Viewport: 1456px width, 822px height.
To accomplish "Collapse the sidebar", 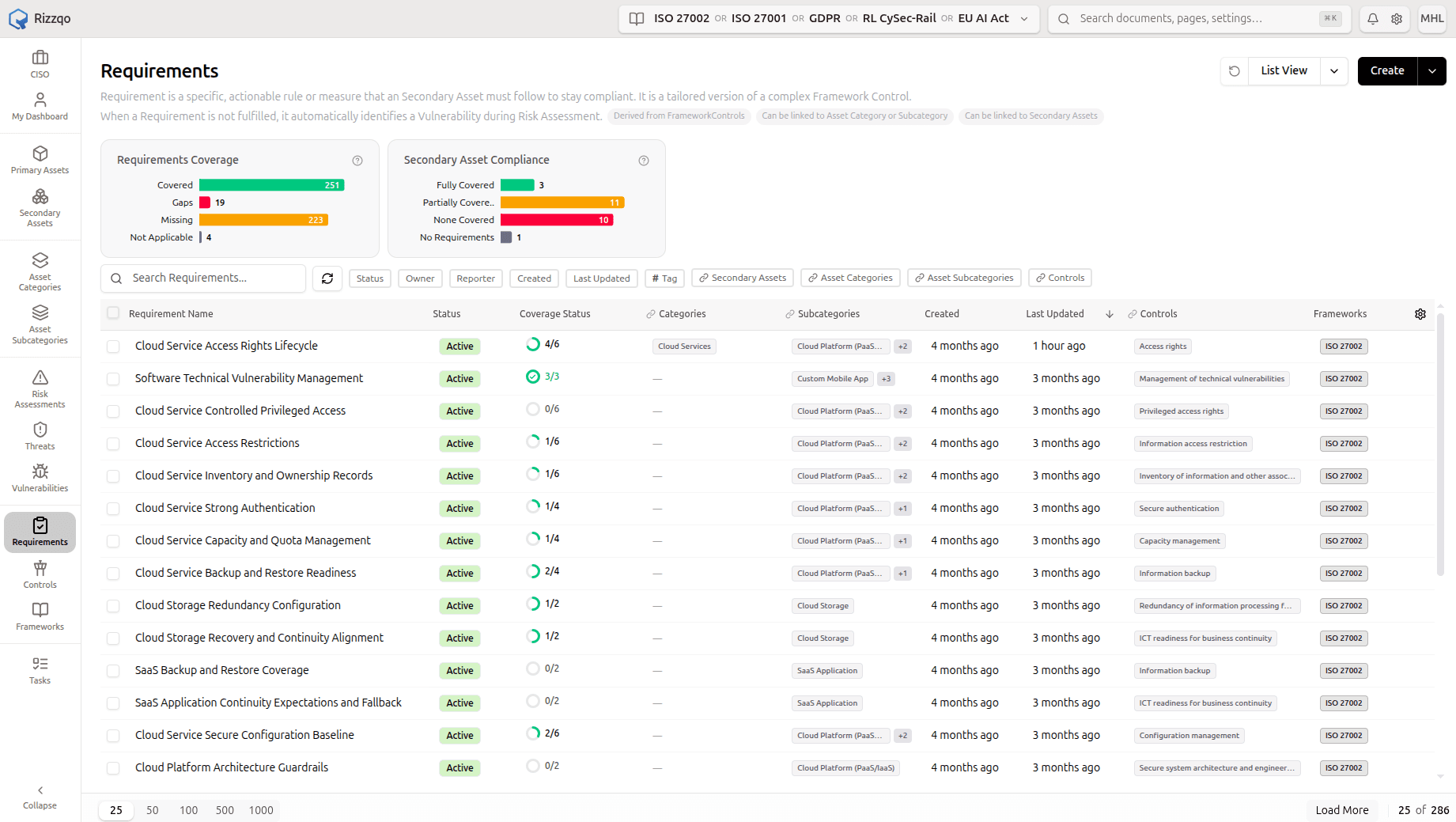I will tap(40, 797).
